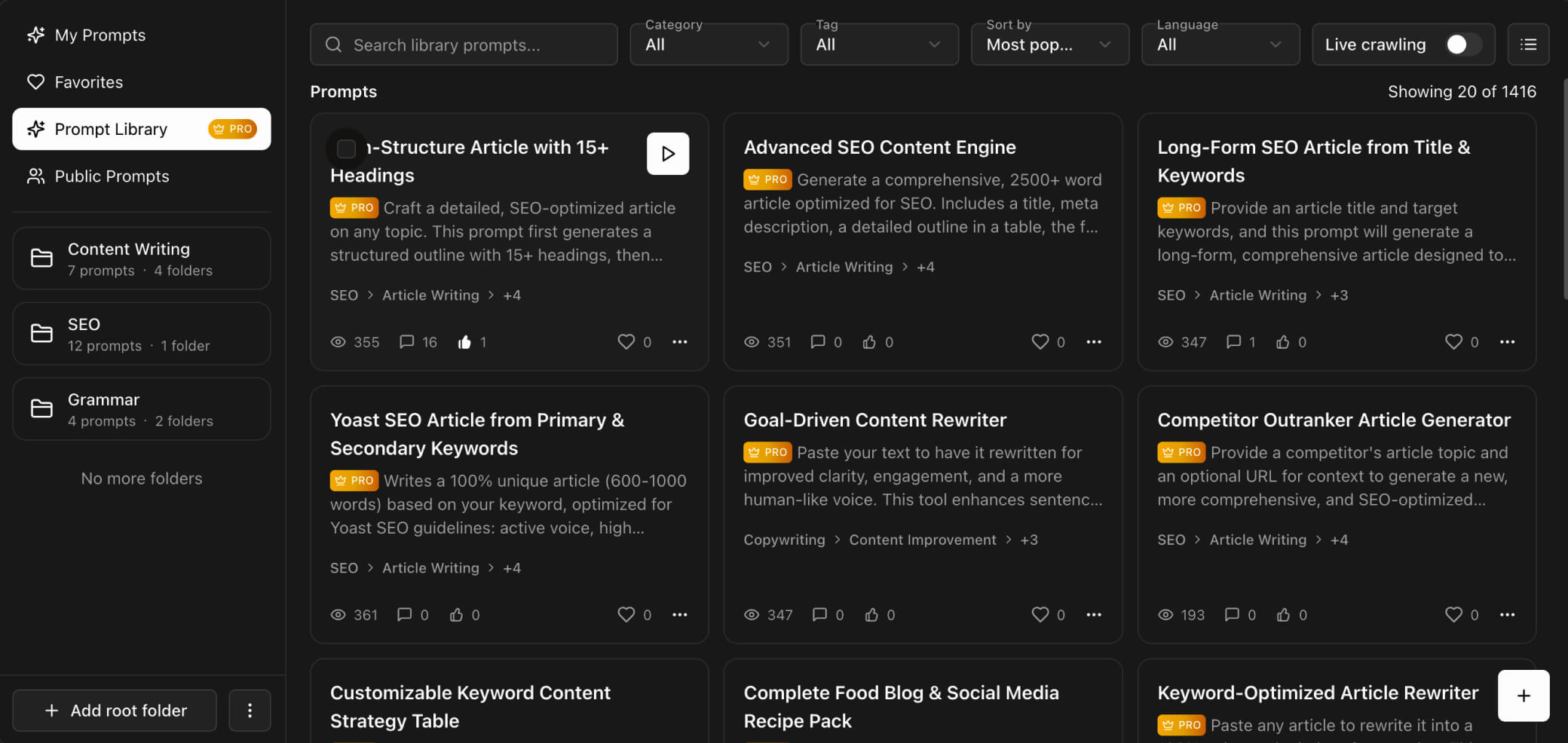Open folder options kebab menu

[250, 711]
